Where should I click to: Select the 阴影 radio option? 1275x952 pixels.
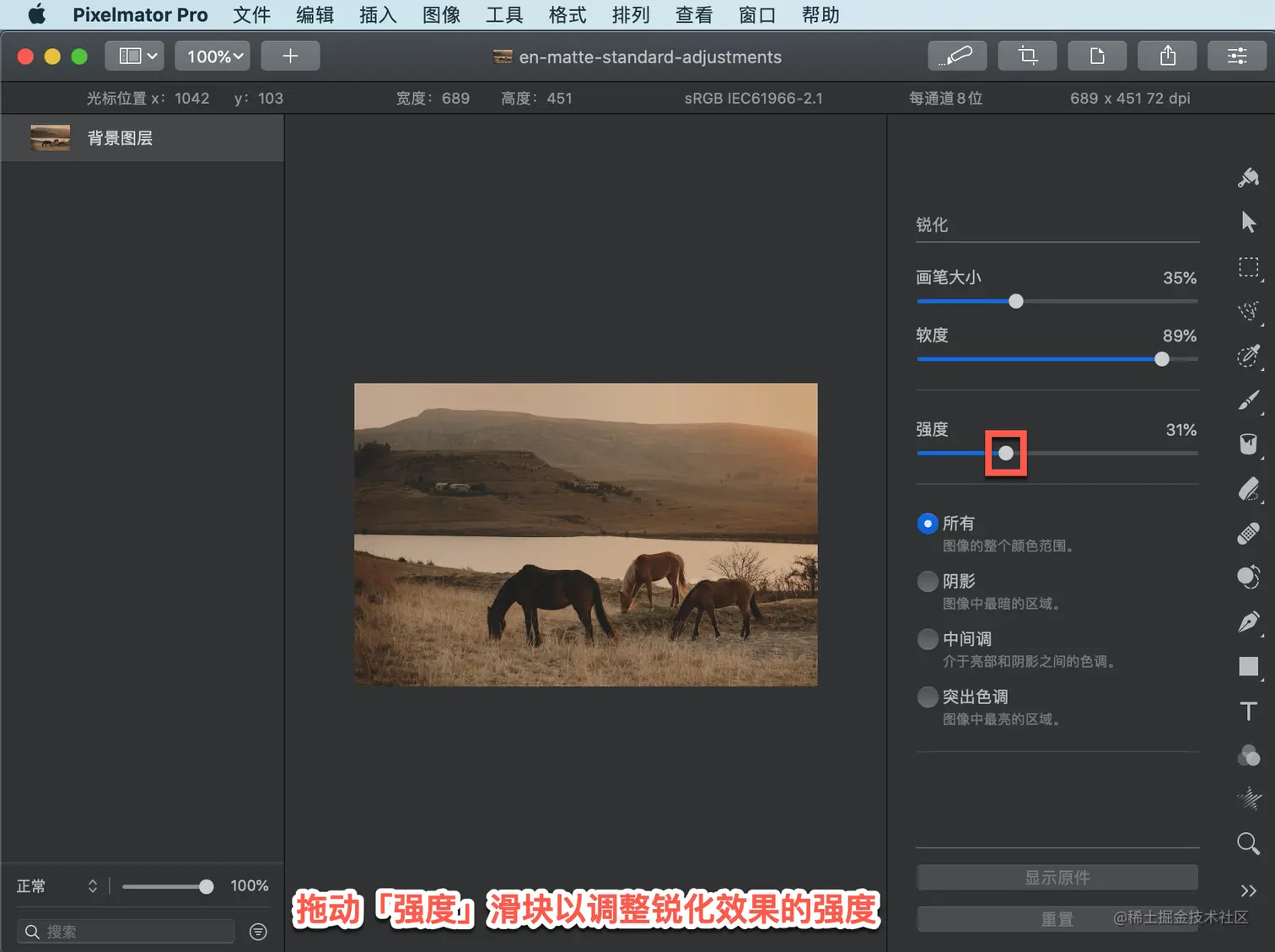pos(928,581)
